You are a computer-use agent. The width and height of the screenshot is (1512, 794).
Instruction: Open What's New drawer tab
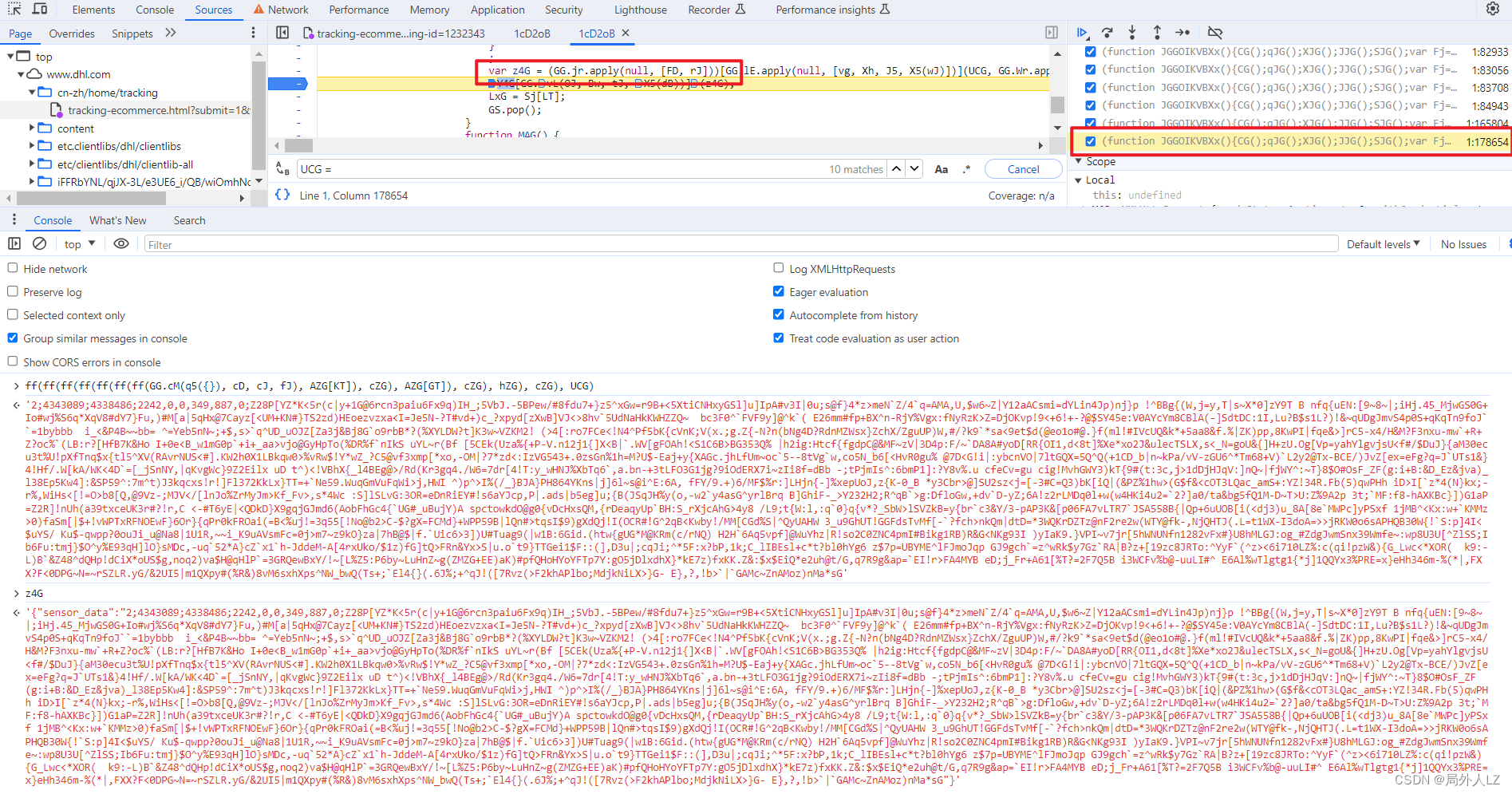118,220
